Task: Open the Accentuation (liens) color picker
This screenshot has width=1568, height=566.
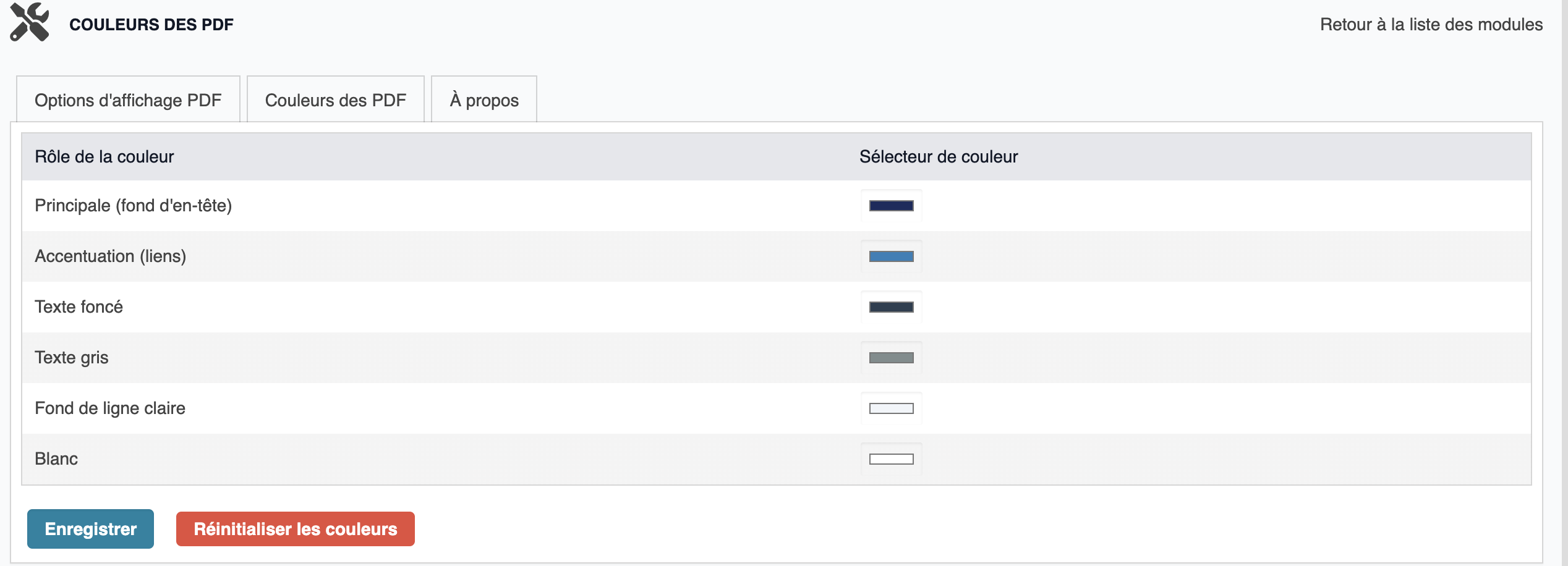Action: pyautogui.click(x=891, y=256)
